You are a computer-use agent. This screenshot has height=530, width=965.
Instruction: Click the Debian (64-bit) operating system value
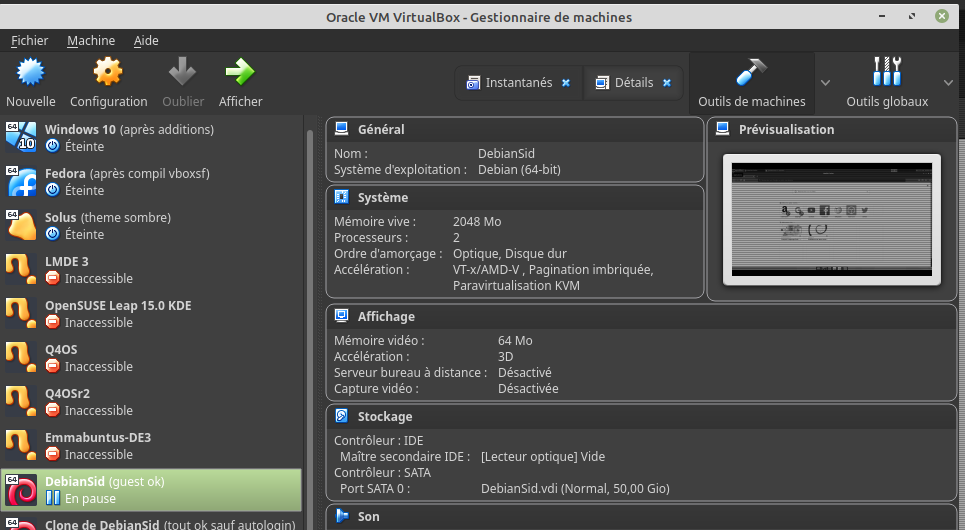[x=519, y=170]
